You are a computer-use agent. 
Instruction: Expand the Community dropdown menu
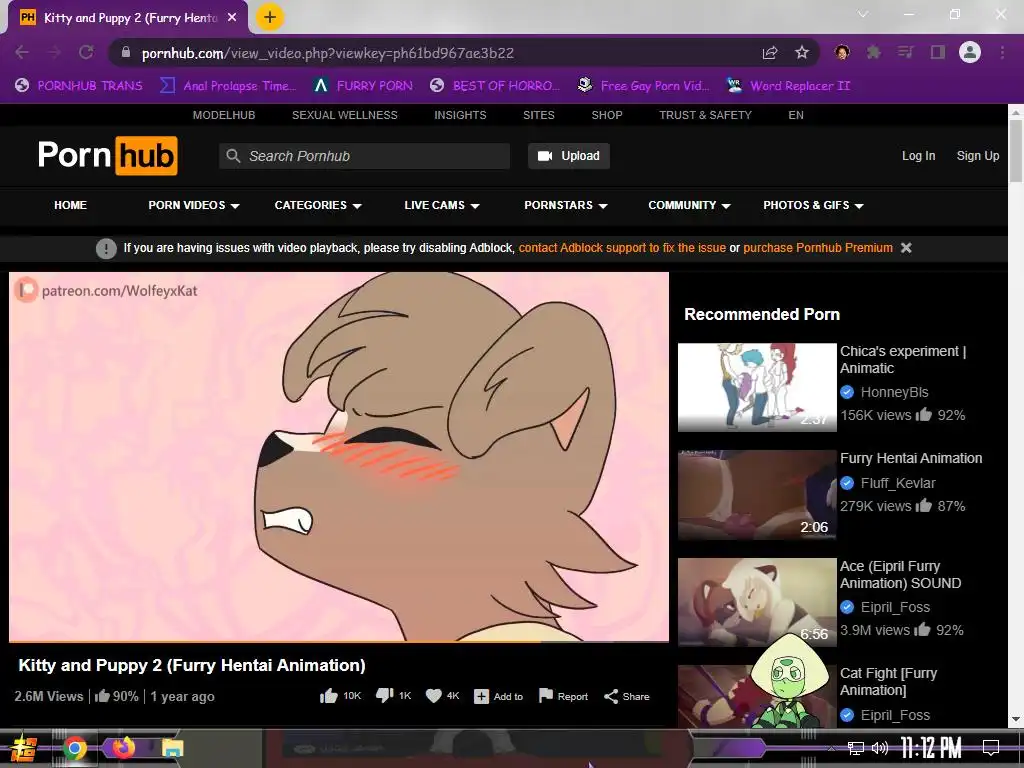pyautogui.click(x=689, y=205)
